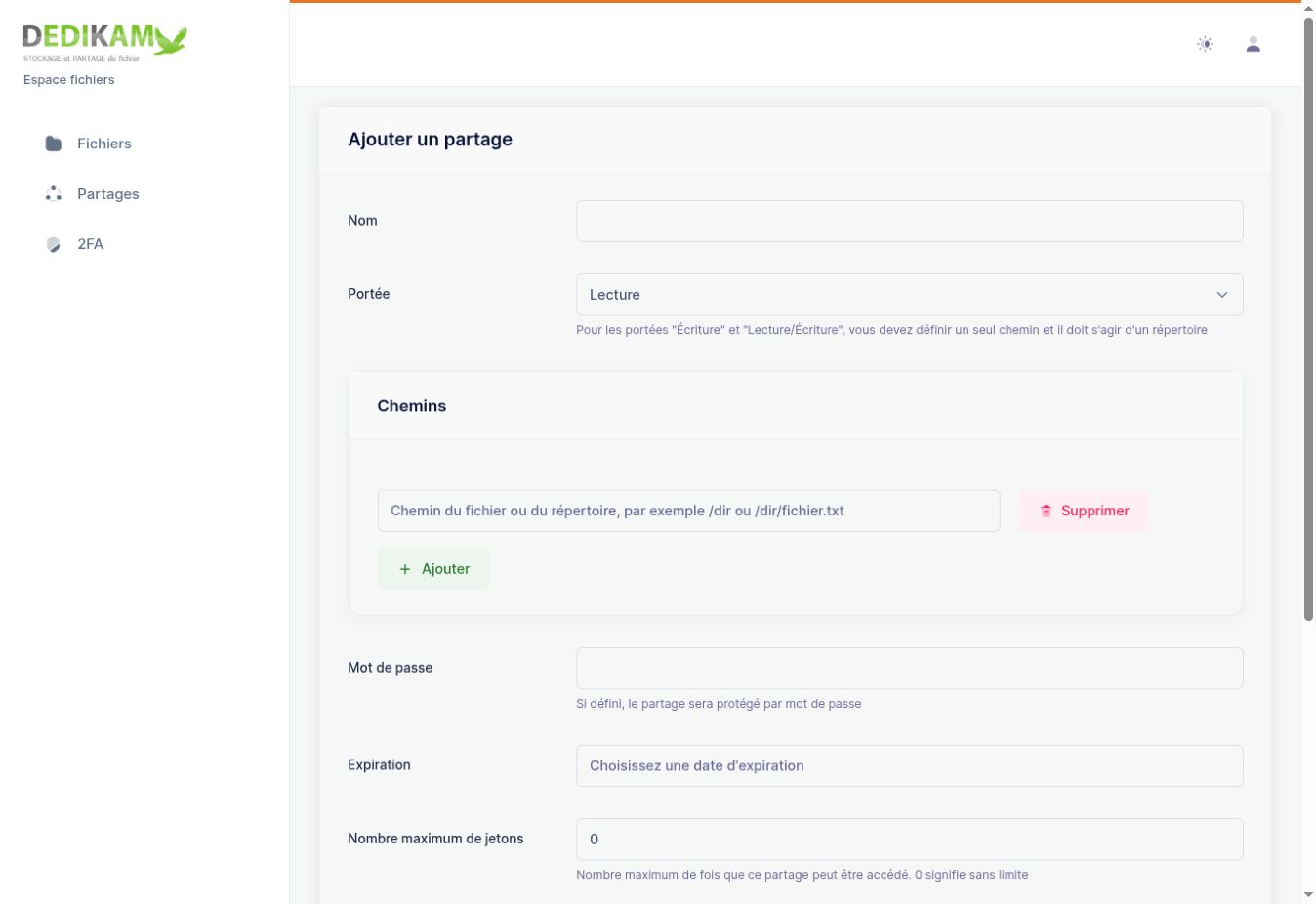Click the scrollbar up arrow
The width and height of the screenshot is (1316, 904).
click(x=1308, y=8)
